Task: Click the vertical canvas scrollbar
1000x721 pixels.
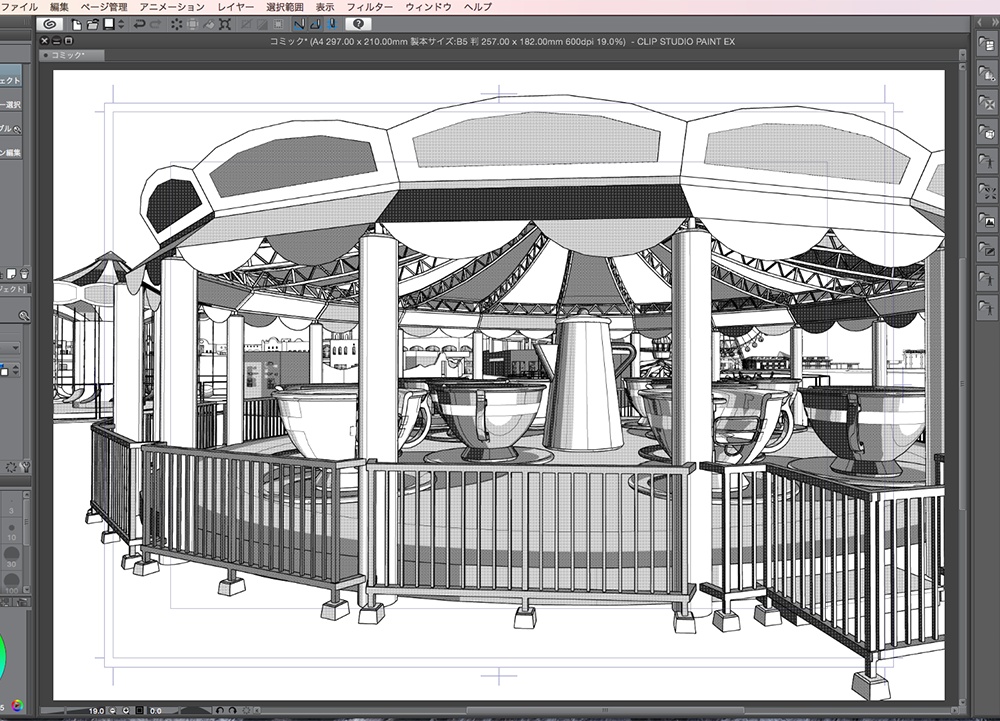Action: [963, 382]
